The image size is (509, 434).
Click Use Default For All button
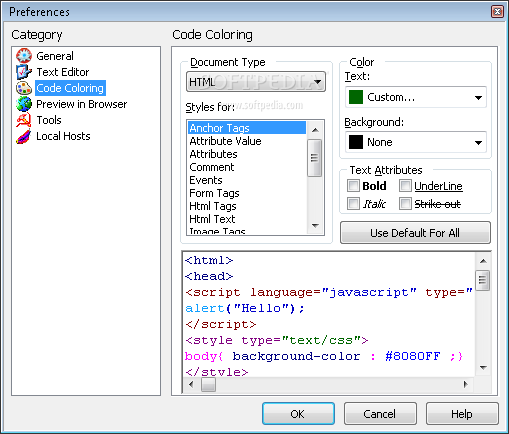[415, 233]
